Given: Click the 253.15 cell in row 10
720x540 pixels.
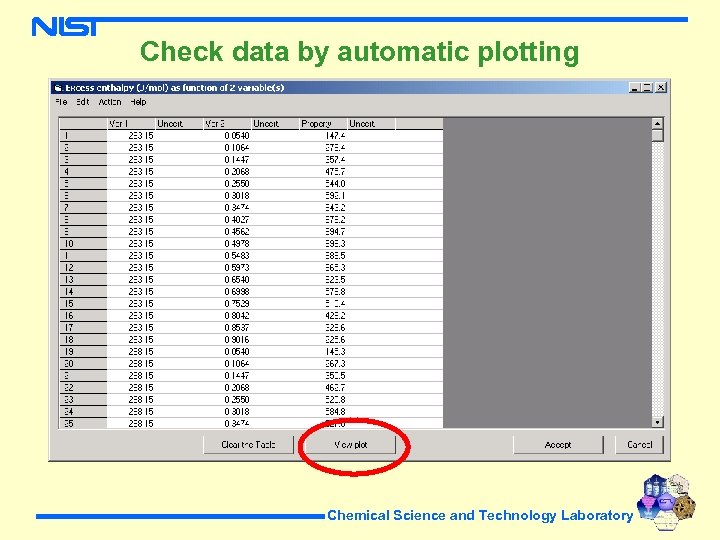Looking at the screenshot, I should click(131, 243).
